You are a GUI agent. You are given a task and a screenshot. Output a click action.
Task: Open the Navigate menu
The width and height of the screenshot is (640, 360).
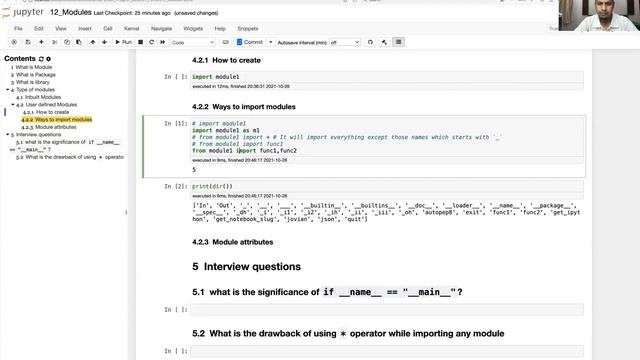[x=161, y=29]
